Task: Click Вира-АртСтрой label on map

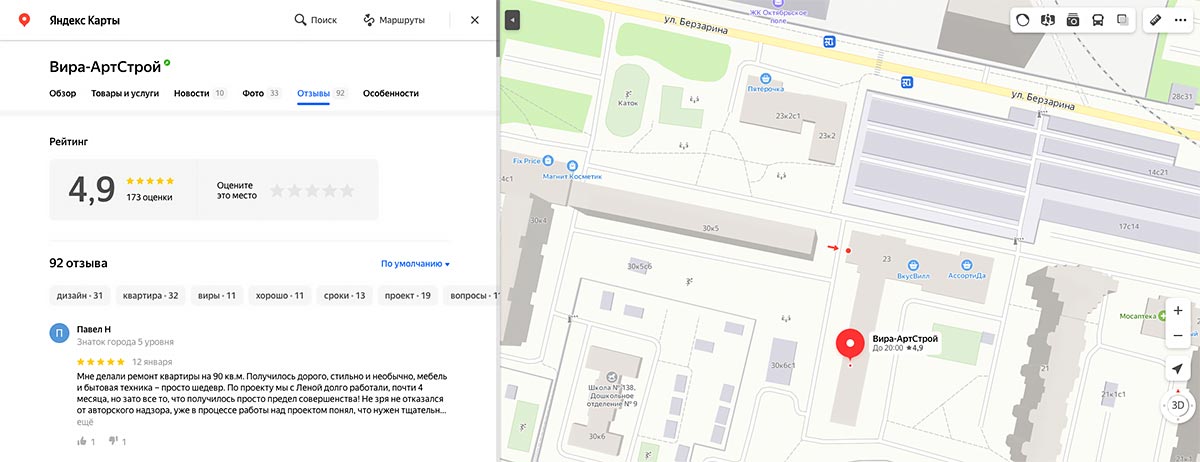Action: click(905, 339)
